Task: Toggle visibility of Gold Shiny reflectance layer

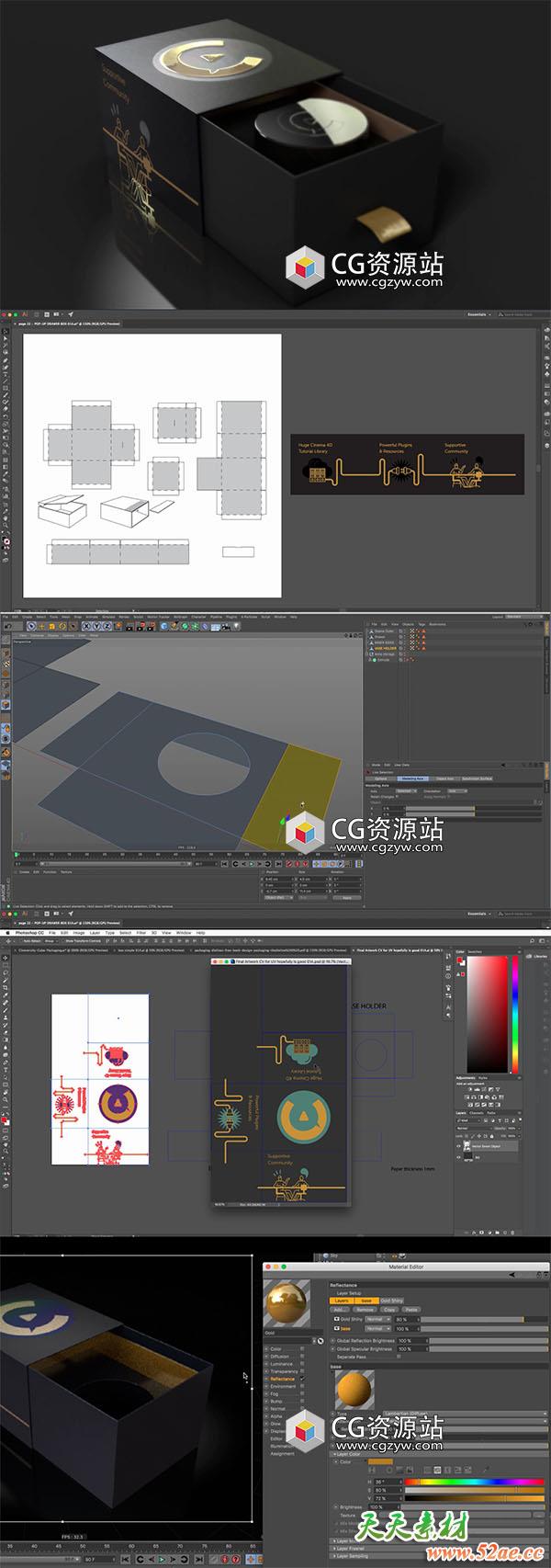Action: tap(337, 1320)
